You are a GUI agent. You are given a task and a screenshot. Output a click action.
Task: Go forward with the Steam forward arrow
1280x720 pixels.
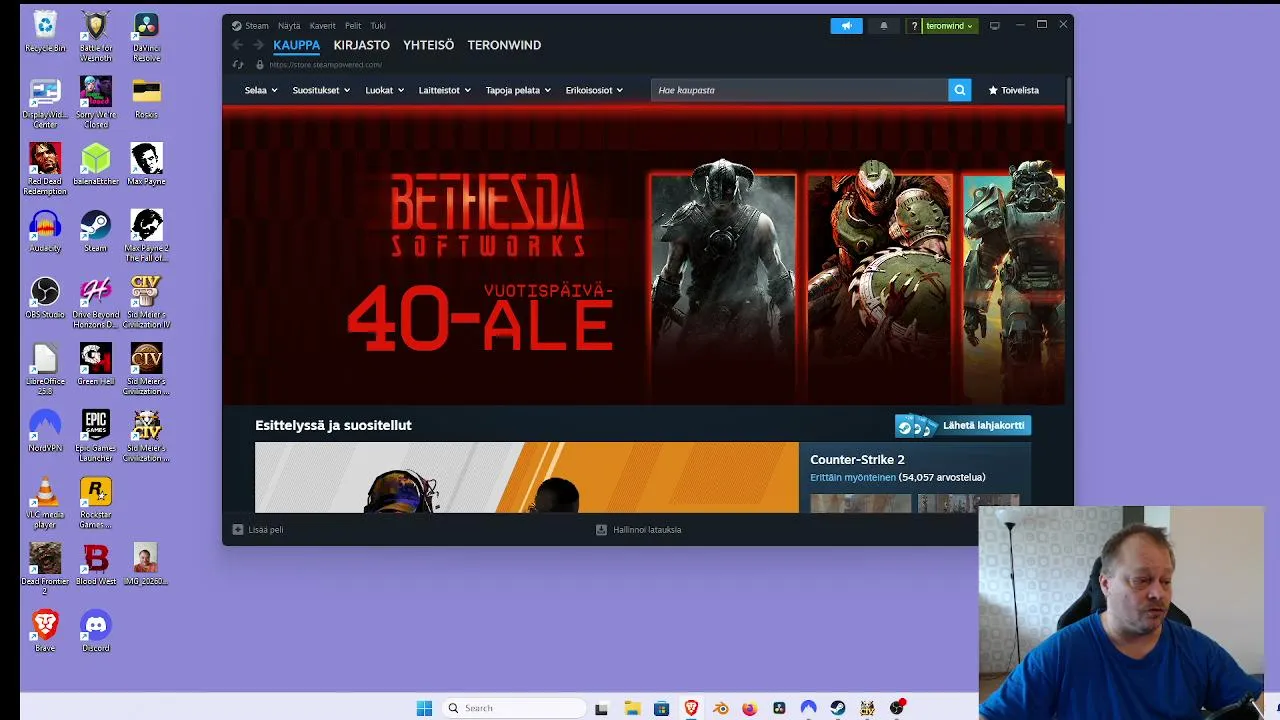258,45
